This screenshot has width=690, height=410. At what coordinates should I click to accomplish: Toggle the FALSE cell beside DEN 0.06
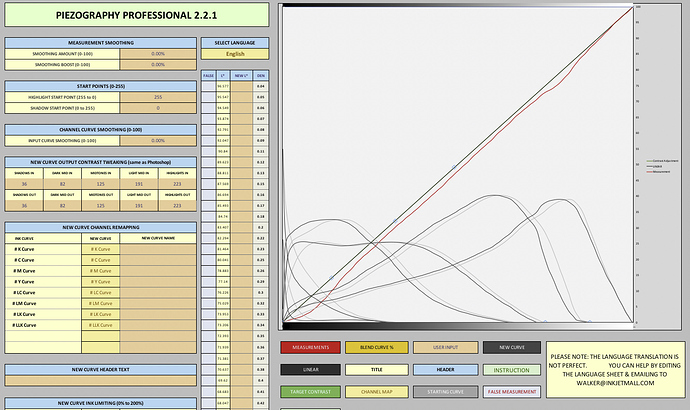(209, 108)
